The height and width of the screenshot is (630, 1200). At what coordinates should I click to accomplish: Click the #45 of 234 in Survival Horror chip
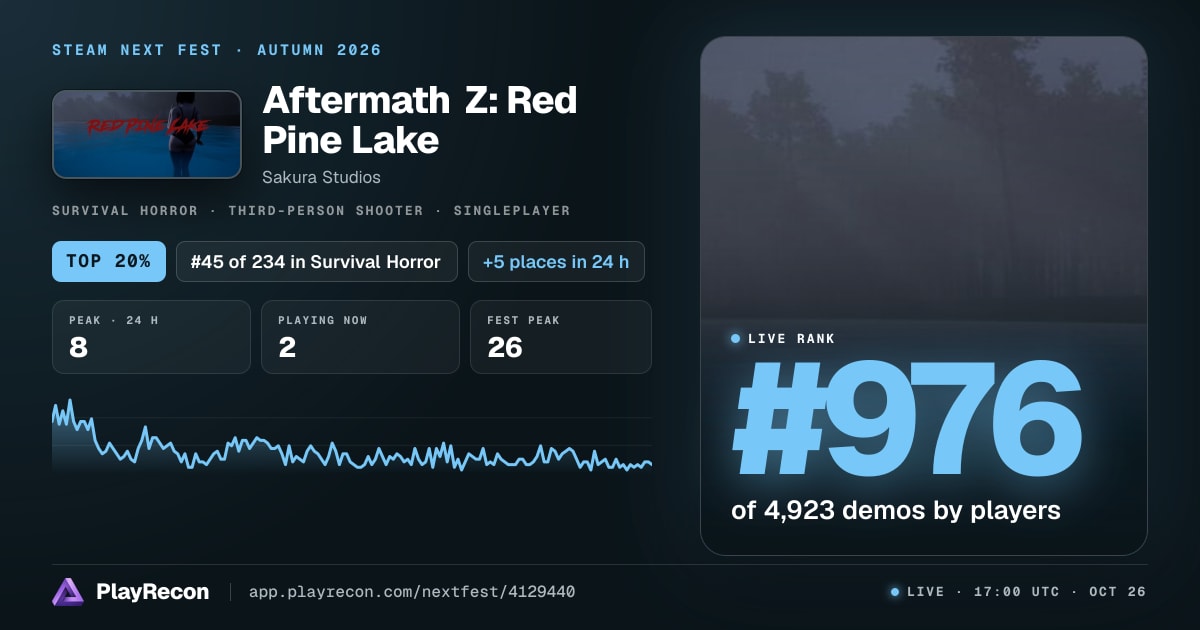pos(317,262)
